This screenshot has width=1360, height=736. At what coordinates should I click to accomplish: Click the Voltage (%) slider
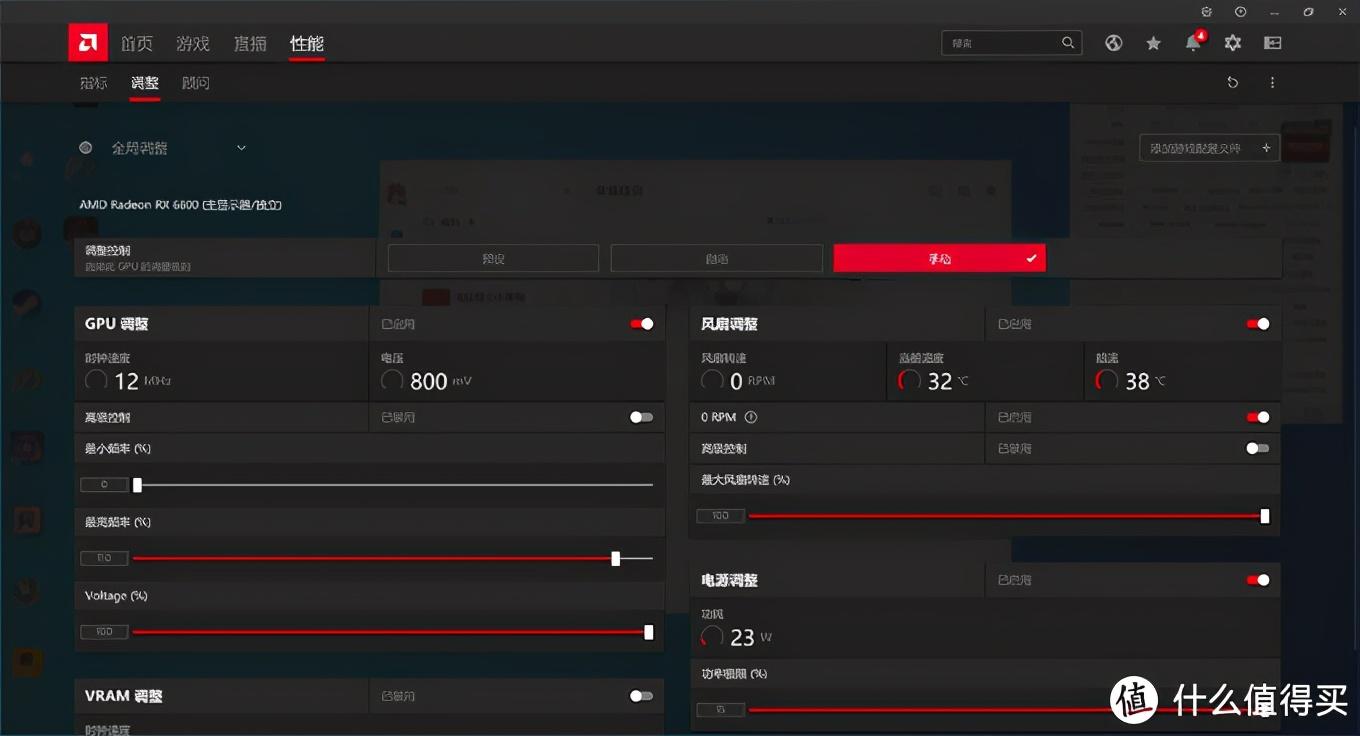point(393,632)
